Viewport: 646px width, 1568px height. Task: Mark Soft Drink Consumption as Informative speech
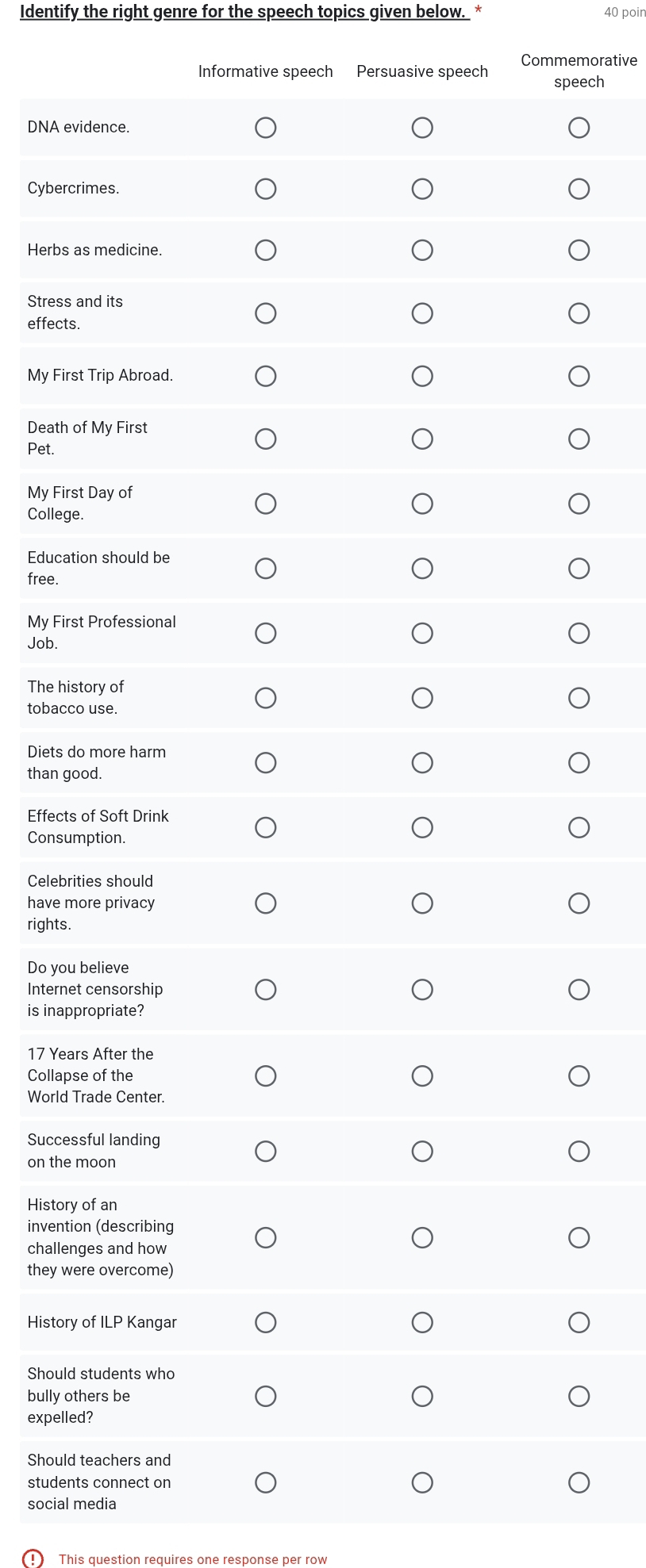click(266, 827)
